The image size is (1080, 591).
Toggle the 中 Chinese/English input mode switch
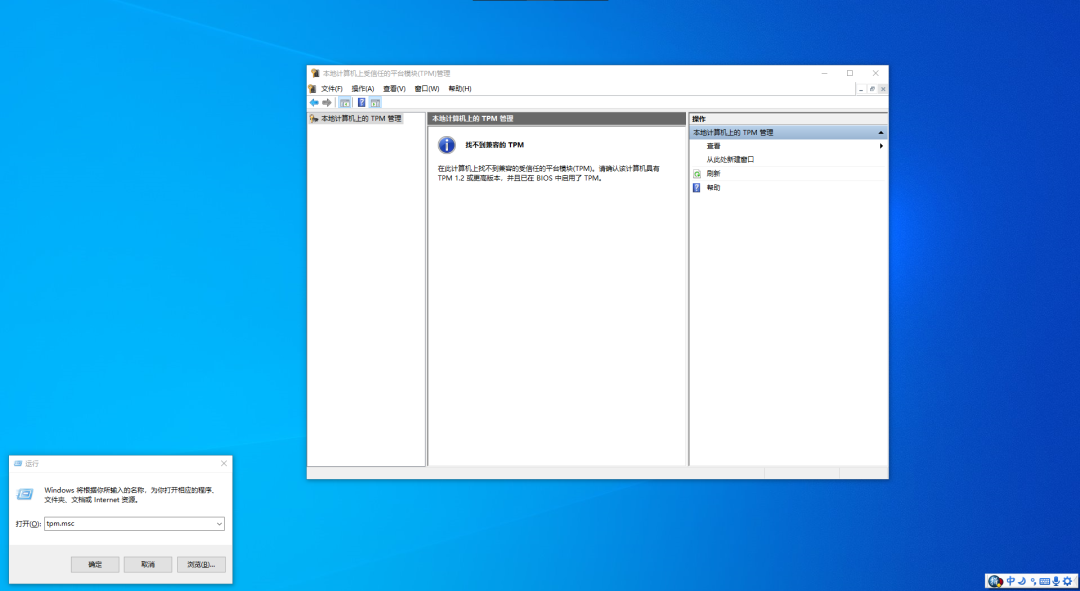tap(1011, 581)
